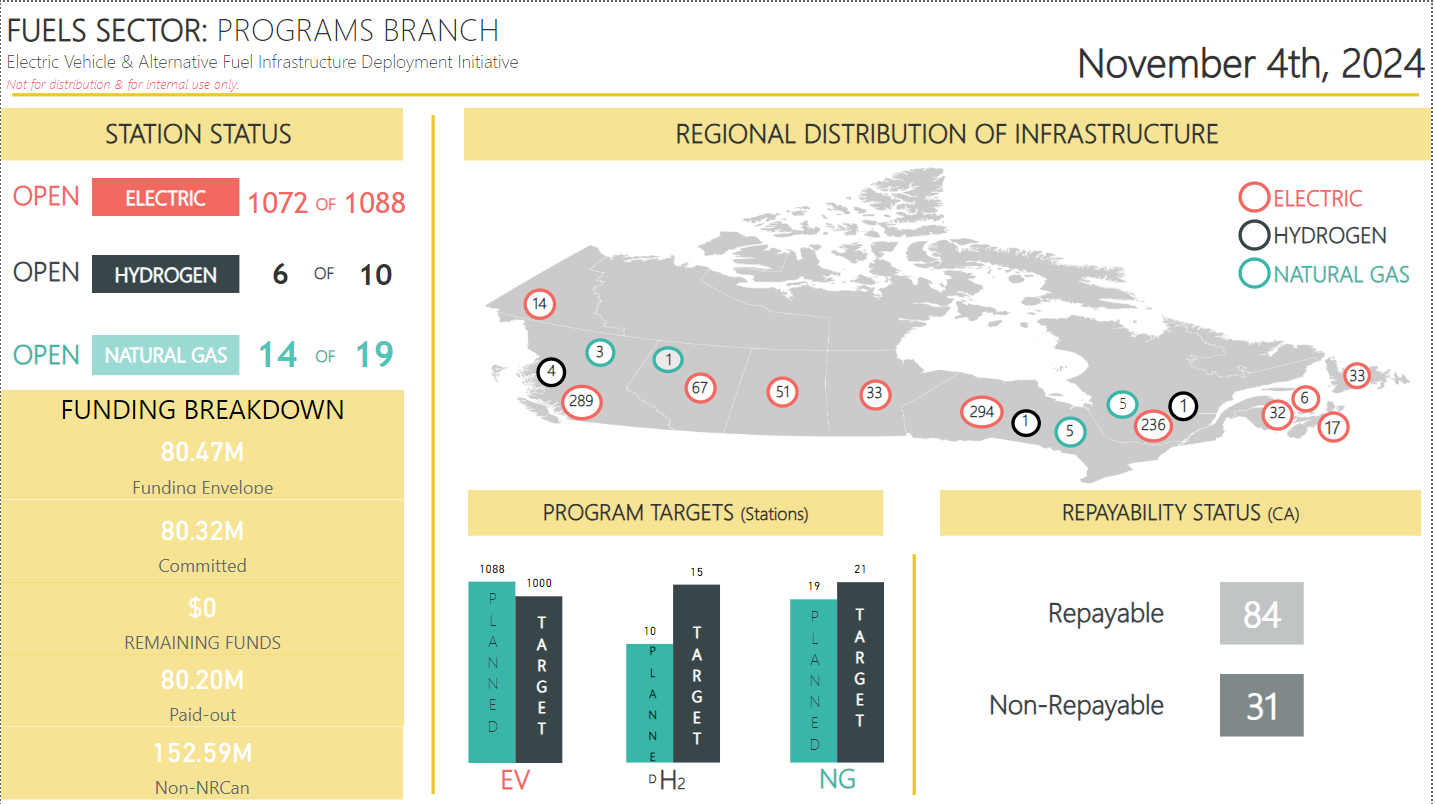Click the PROGRAM TARGETS (Stations) header

point(676,513)
